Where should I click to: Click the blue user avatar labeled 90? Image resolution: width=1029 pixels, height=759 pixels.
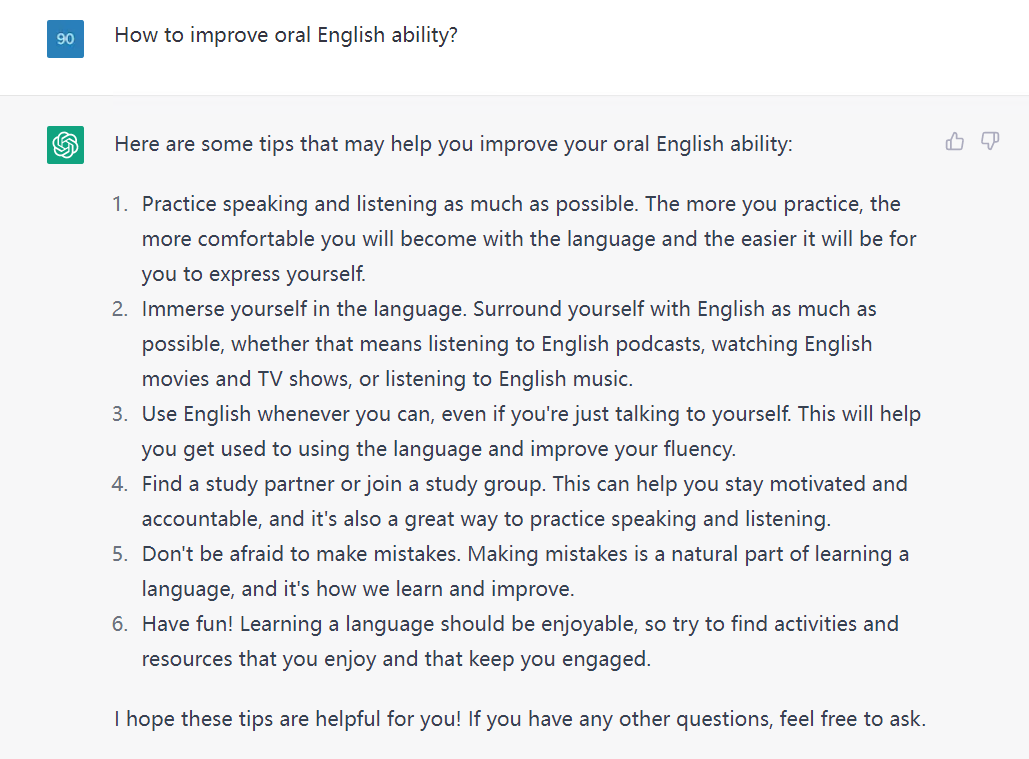click(66, 39)
